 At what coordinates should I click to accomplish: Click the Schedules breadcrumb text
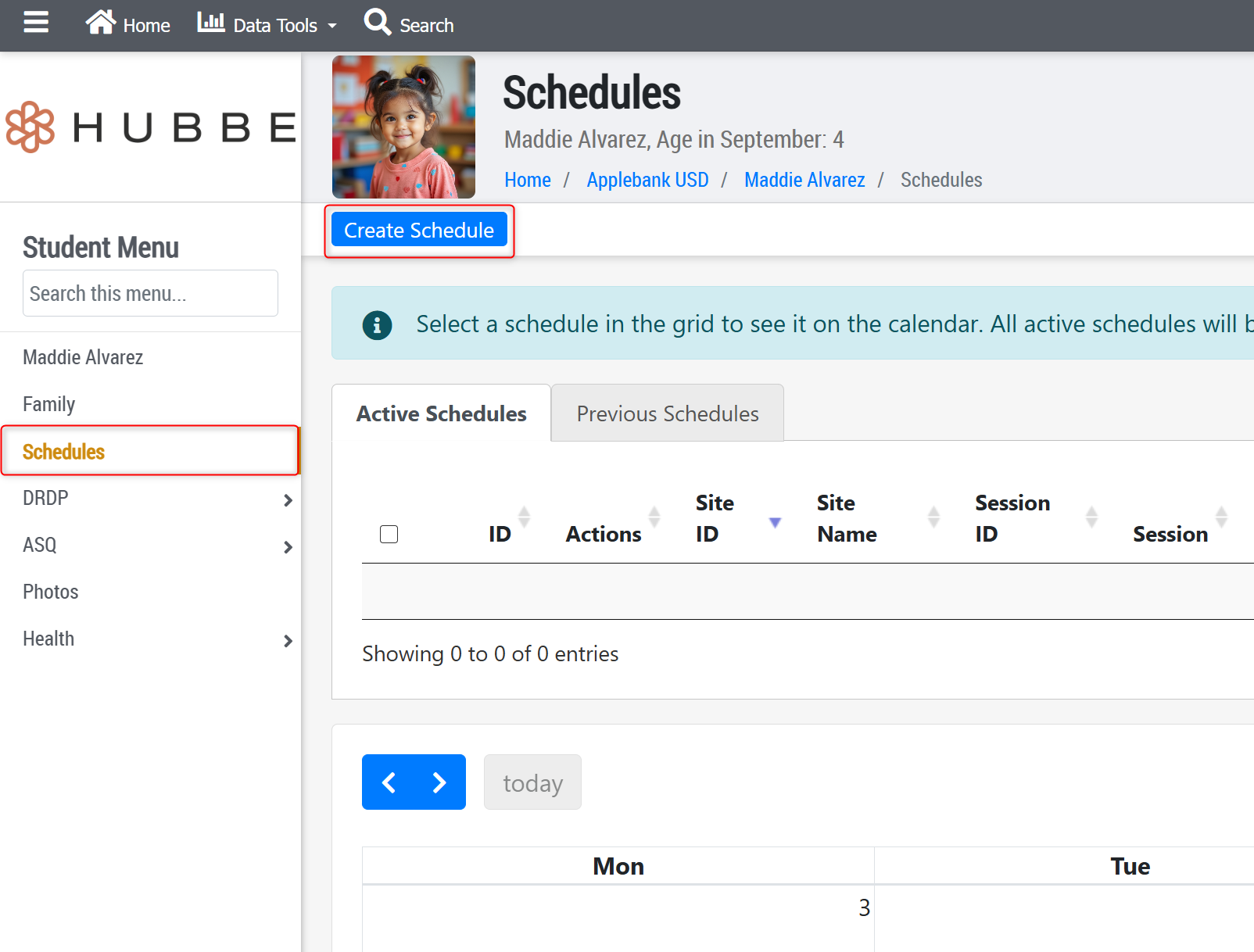click(941, 180)
